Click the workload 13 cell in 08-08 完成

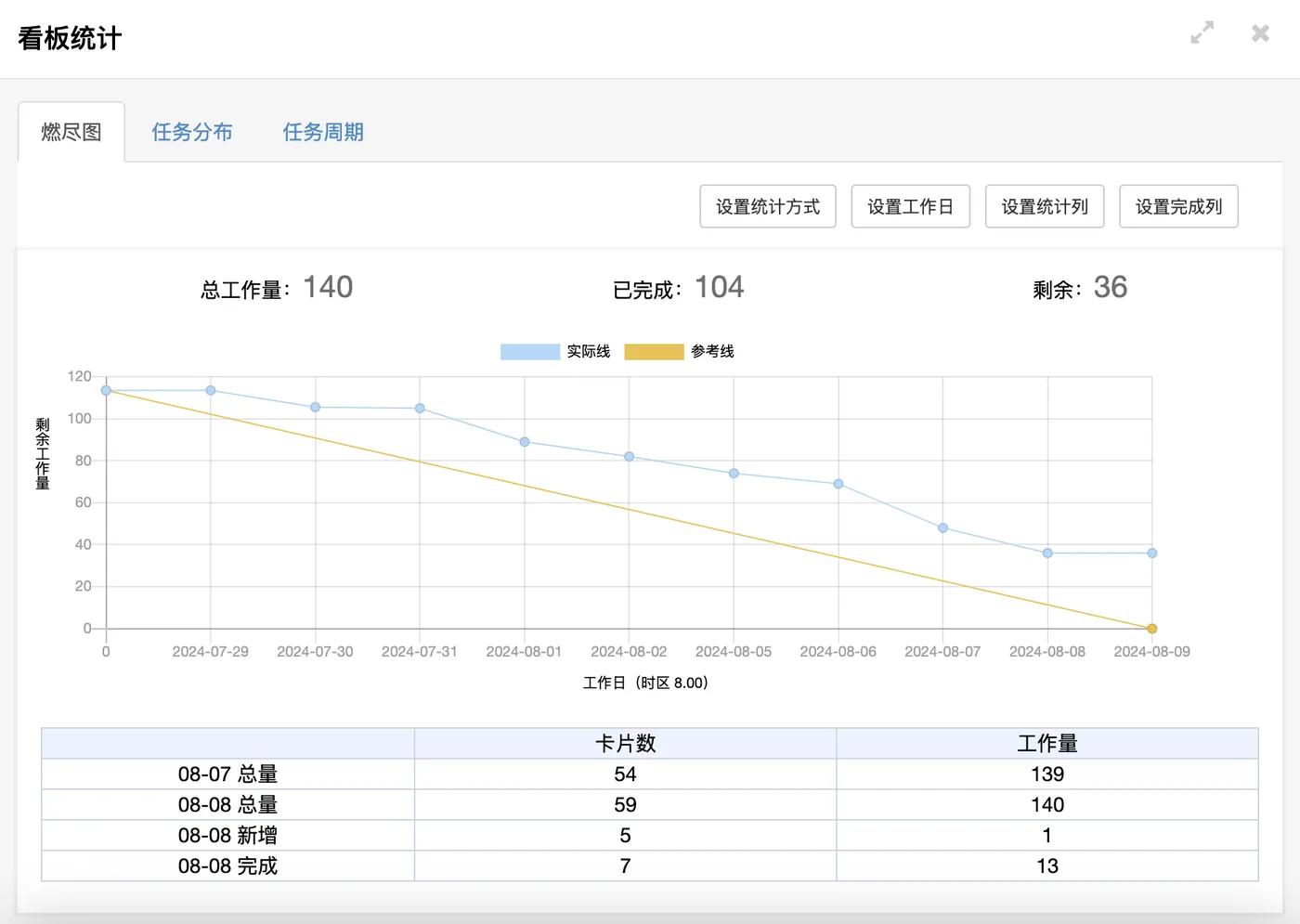[1047, 865]
